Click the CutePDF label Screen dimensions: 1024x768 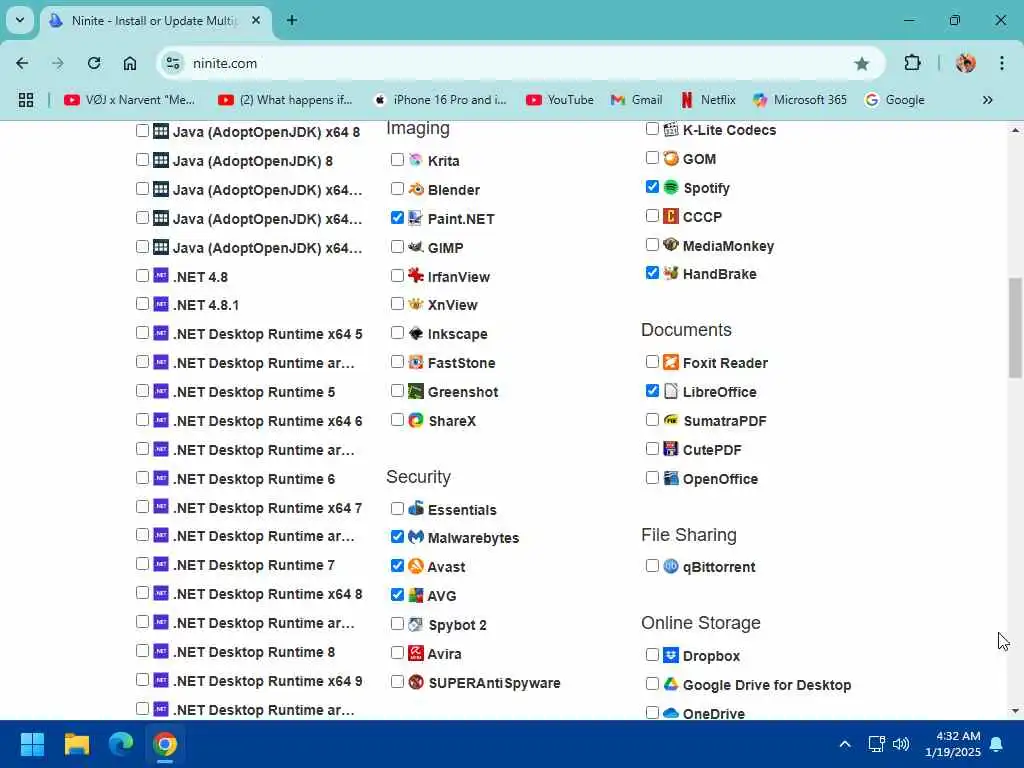pos(712,450)
